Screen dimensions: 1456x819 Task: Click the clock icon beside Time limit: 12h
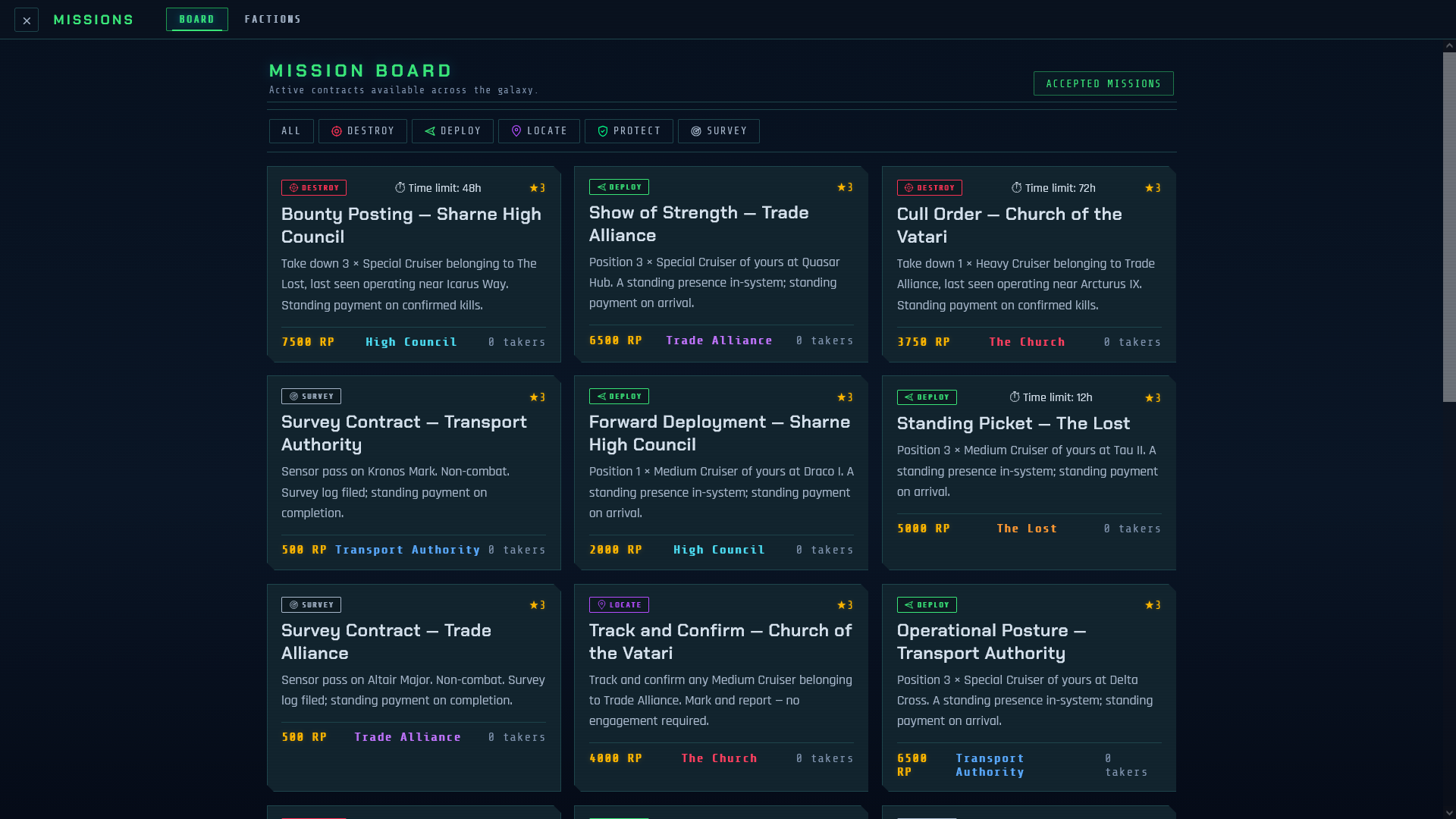(1015, 397)
